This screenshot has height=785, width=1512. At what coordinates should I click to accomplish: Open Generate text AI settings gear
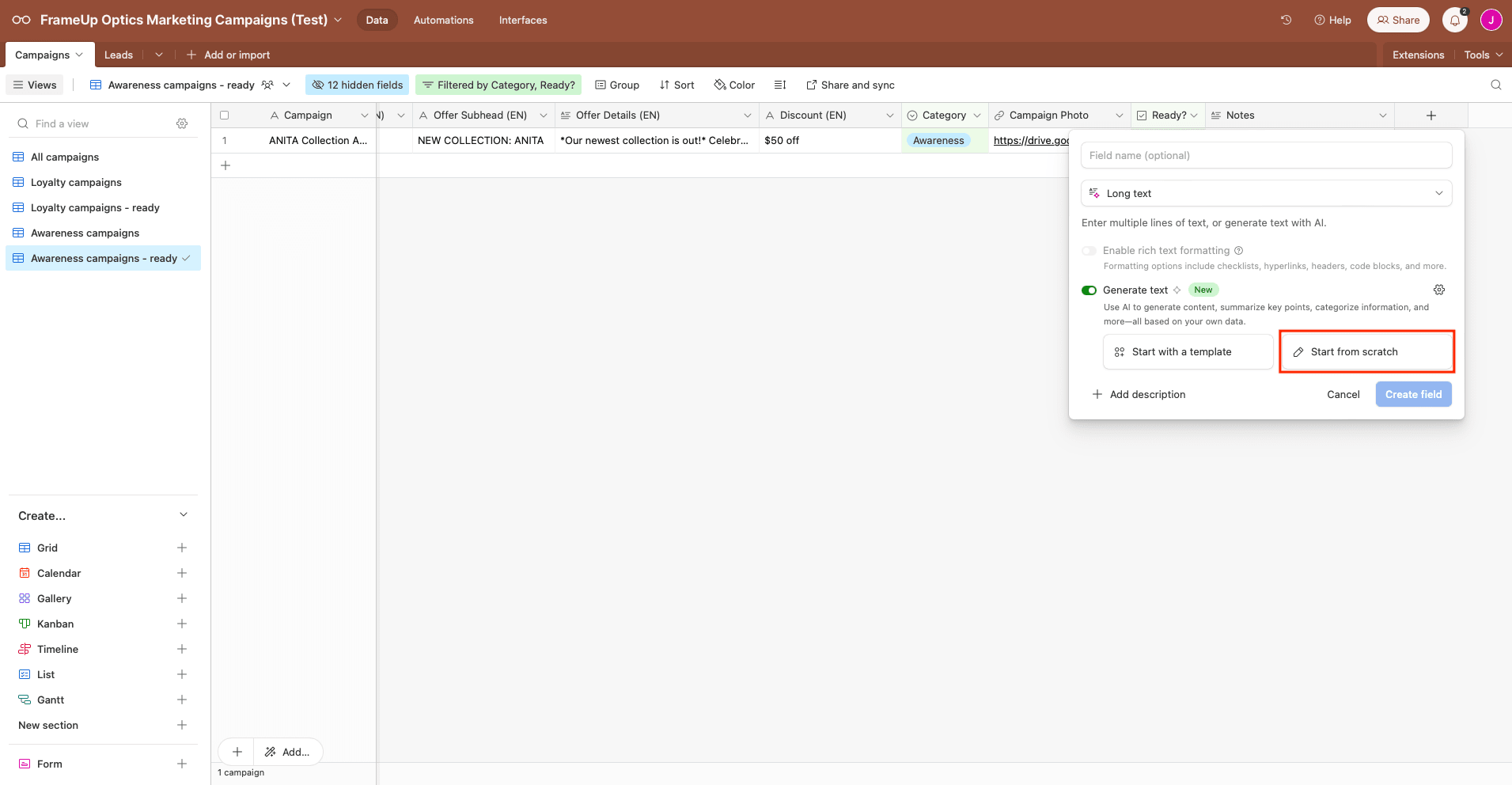click(1439, 290)
